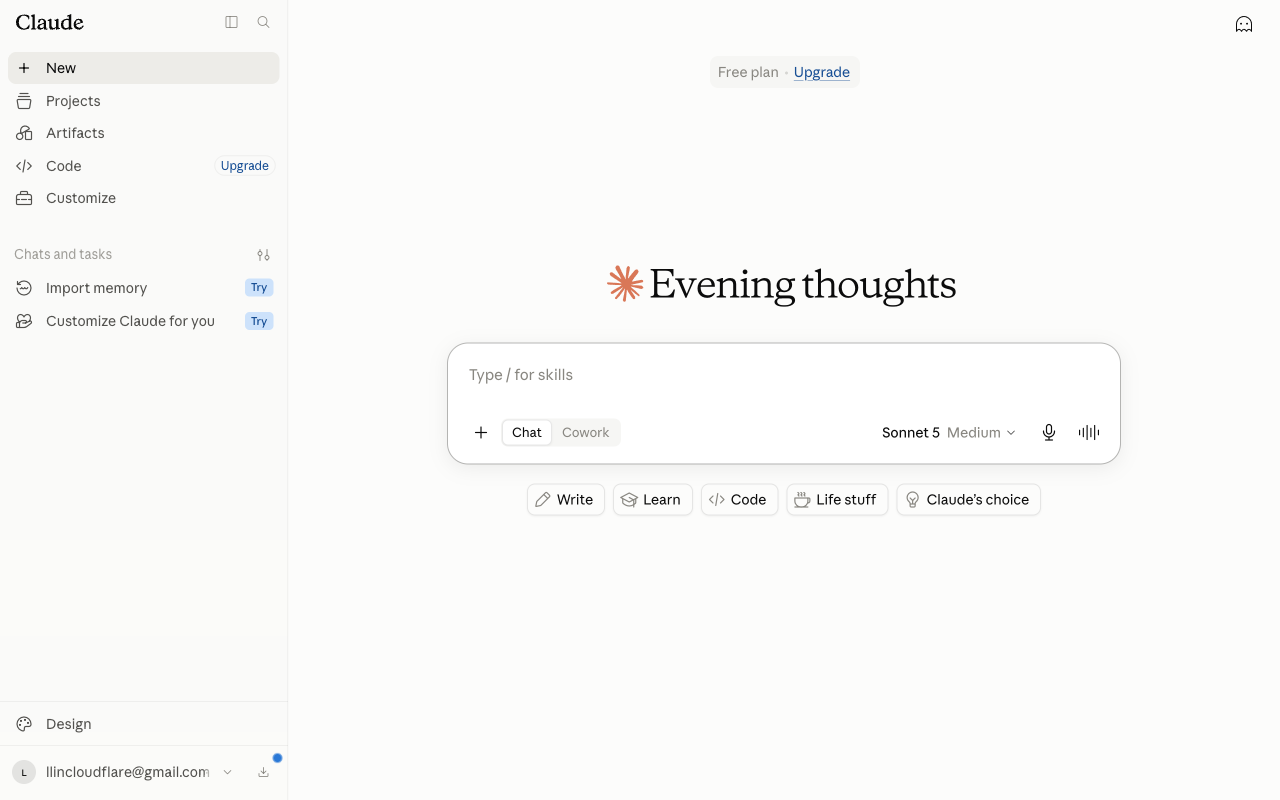Open Customize in the sidebar

click(x=144, y=198)
